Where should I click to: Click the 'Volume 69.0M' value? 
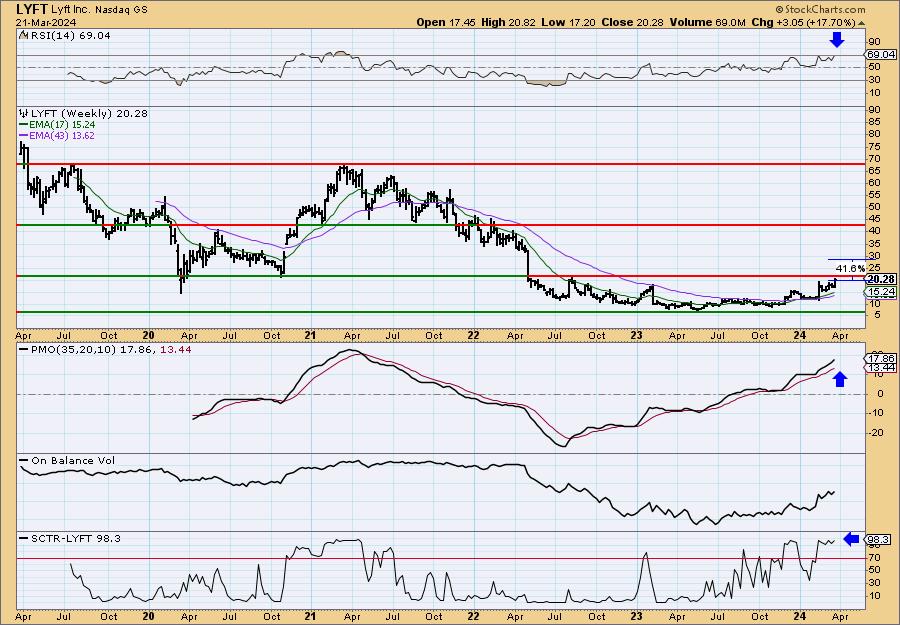point(707,22)
